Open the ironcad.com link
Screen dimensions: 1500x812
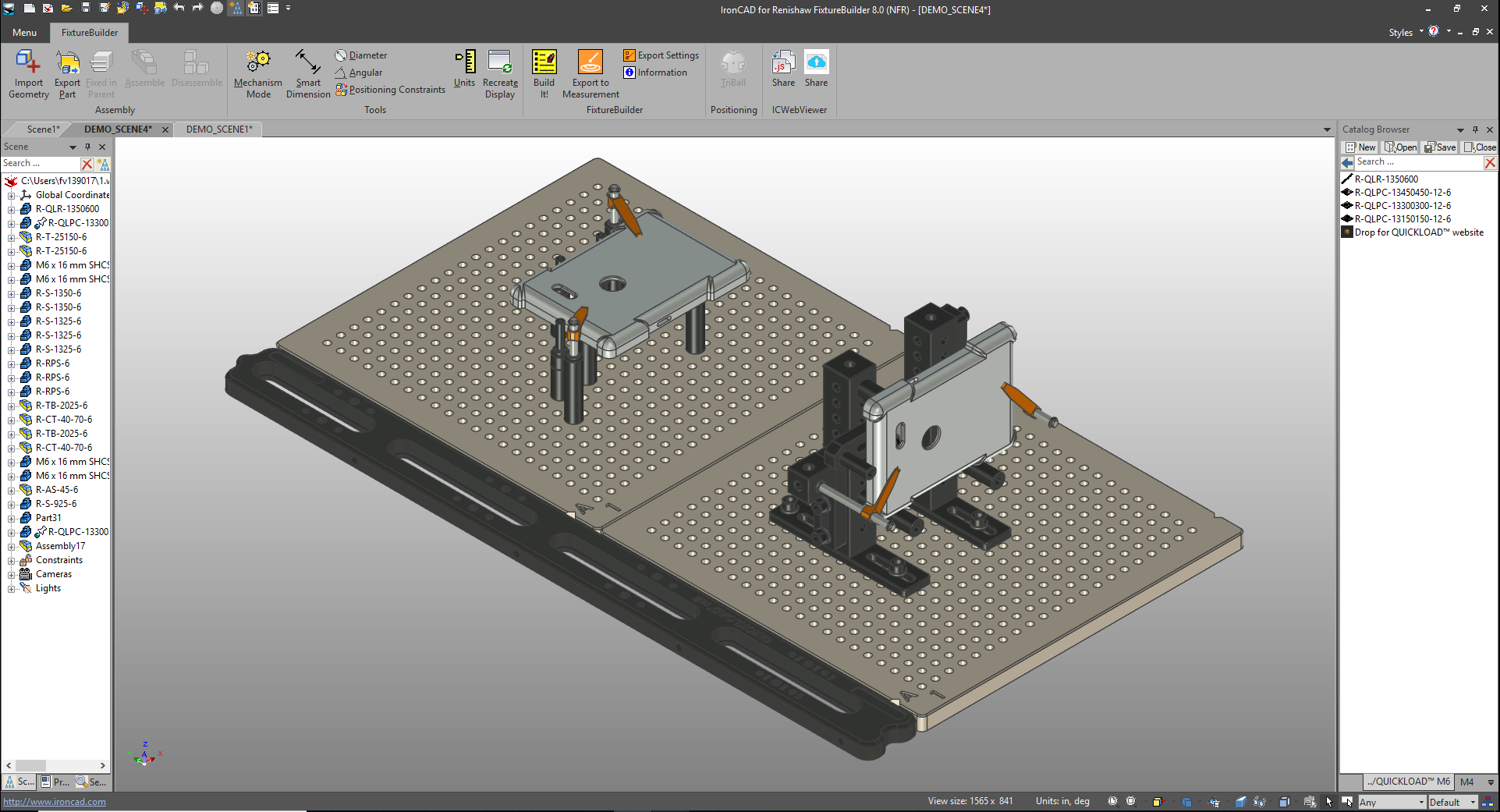pos(54,801)
